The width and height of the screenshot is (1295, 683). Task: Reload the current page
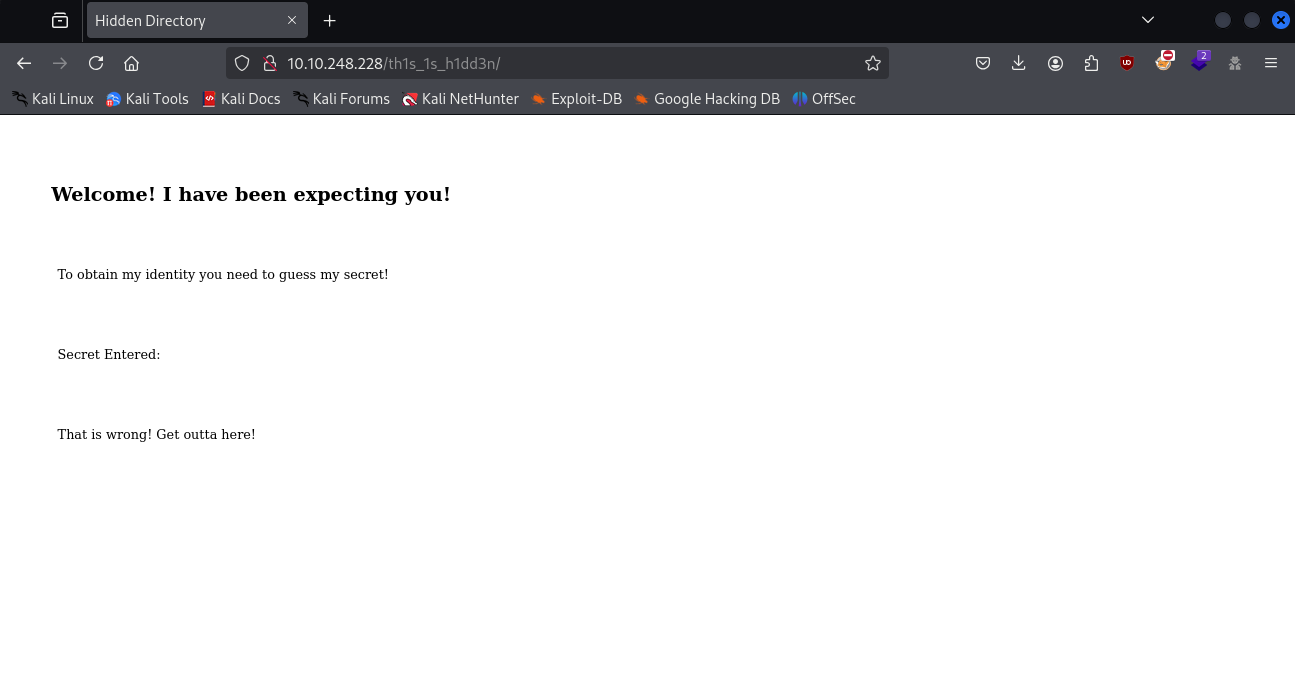point(96,63)
